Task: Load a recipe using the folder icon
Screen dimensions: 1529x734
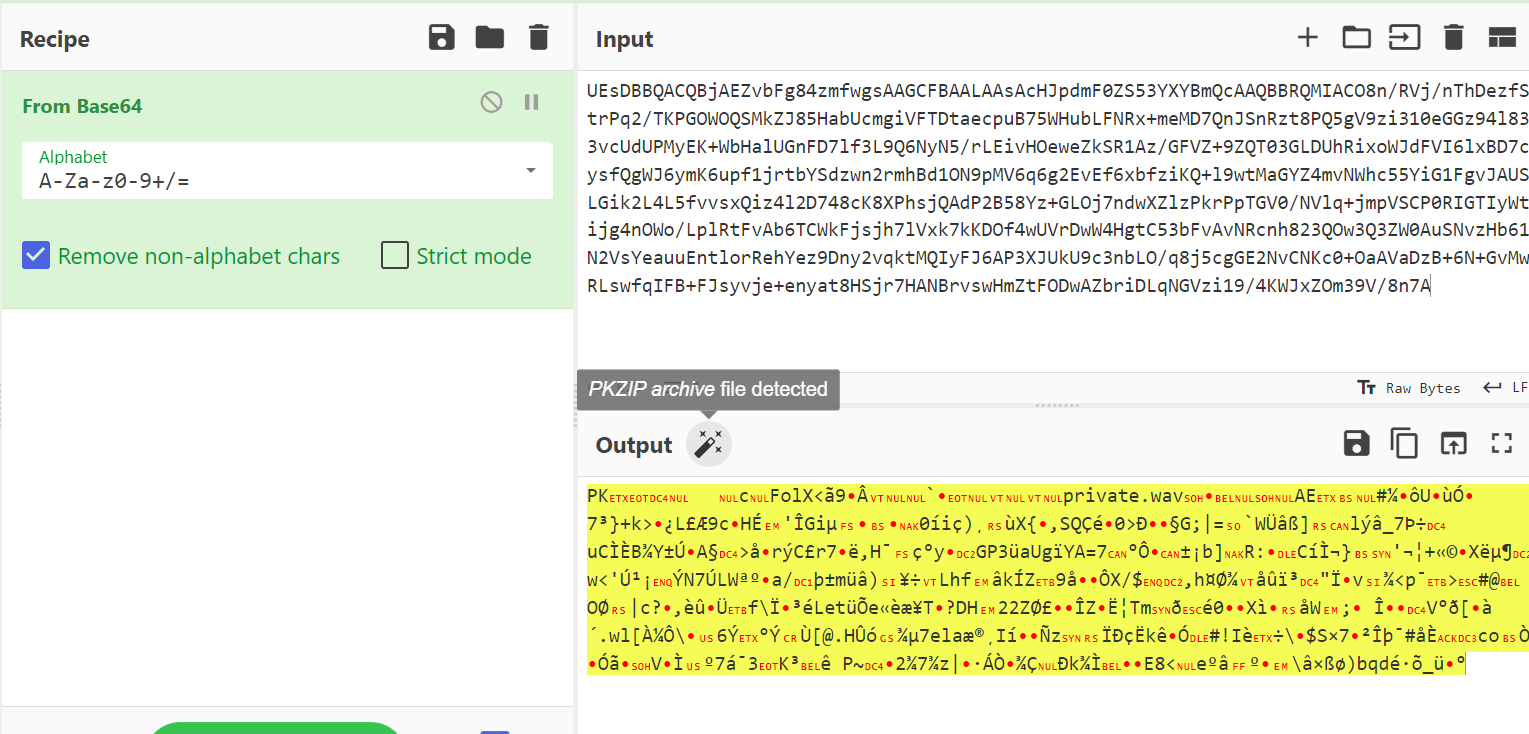Action: (x=489, y=38)
